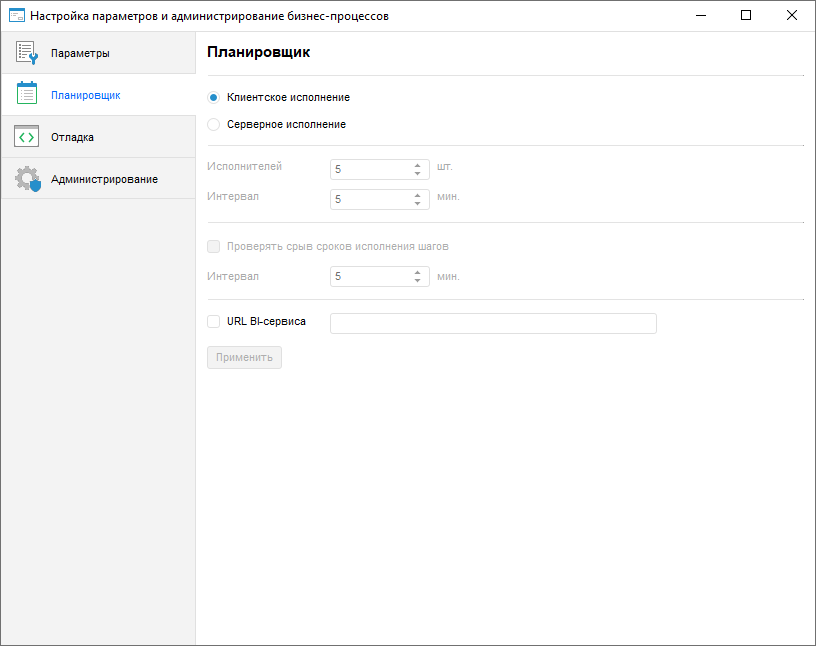Open the Параметры tab

[x=80, y=53]
